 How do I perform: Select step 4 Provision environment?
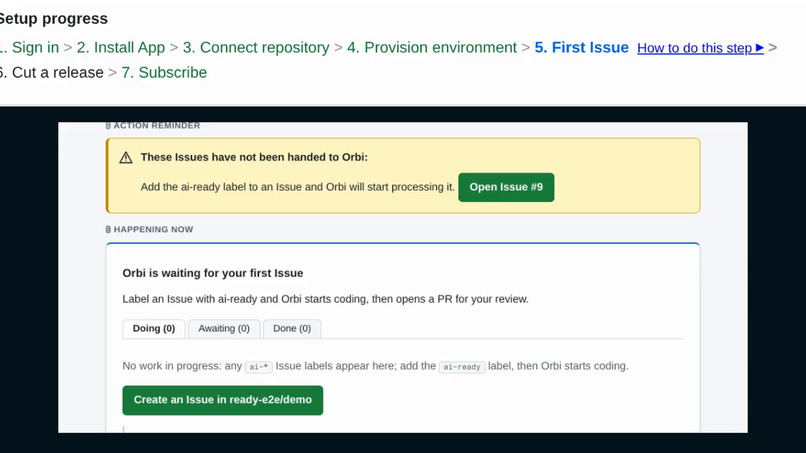coord(432,47)
